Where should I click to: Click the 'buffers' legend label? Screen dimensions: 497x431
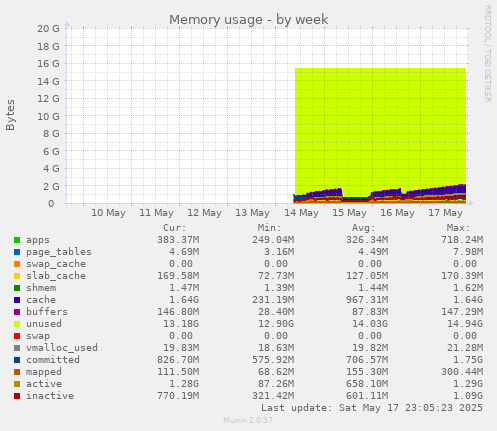47,312
